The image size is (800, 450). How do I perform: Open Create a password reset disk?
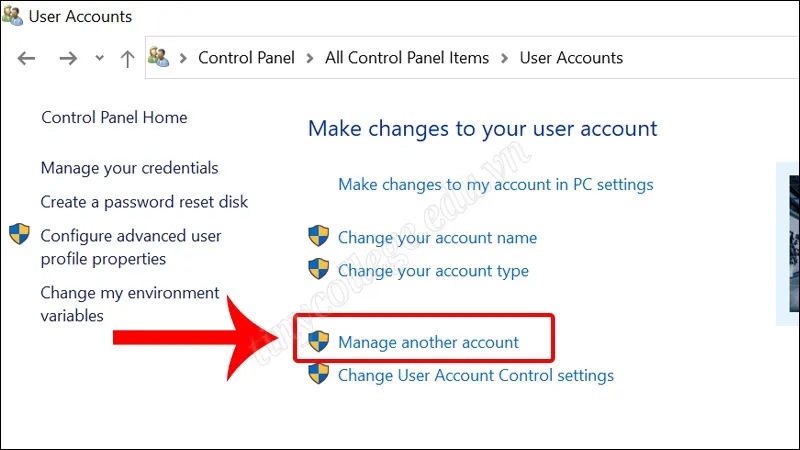144,202
